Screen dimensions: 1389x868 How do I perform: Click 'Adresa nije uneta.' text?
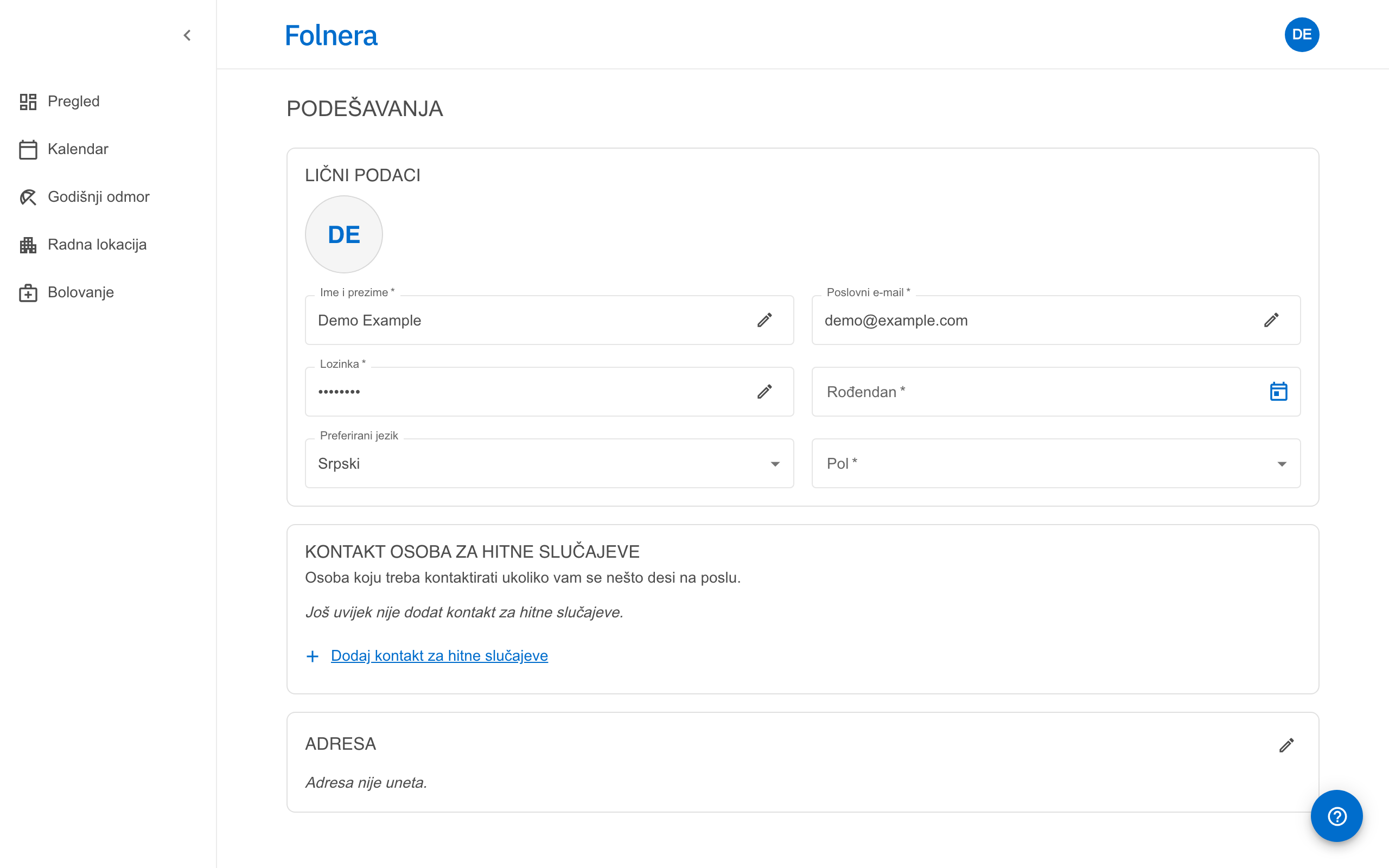pyautogui.click(x=366, y=782)
